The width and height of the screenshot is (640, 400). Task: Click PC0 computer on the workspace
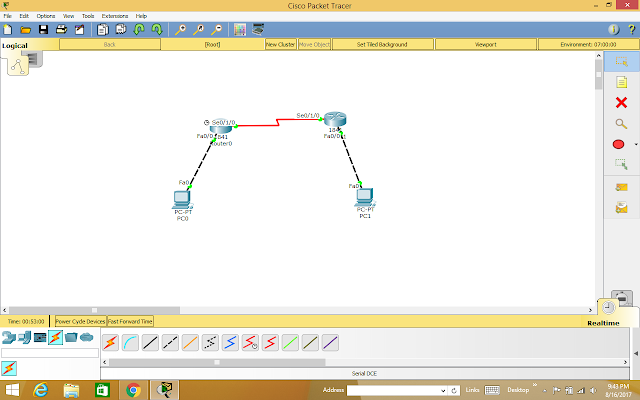point(182,199)
